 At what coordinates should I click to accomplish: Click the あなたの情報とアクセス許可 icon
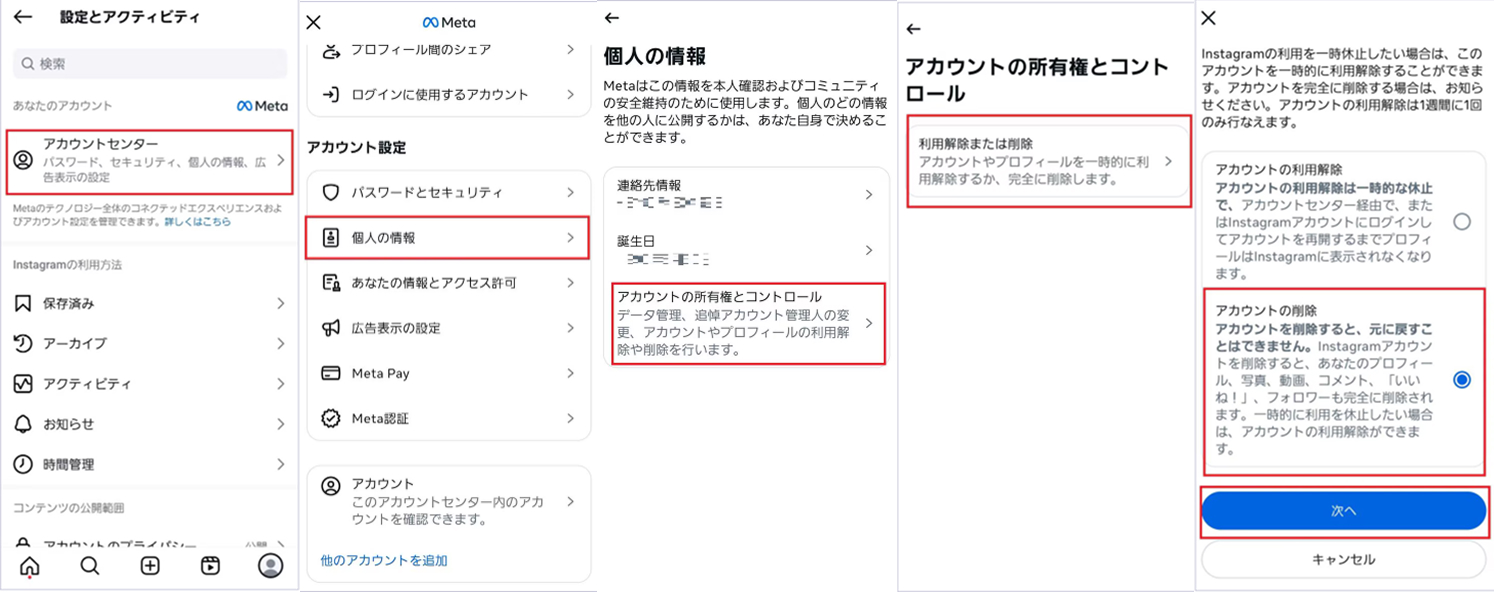click(x=330, y=283)
